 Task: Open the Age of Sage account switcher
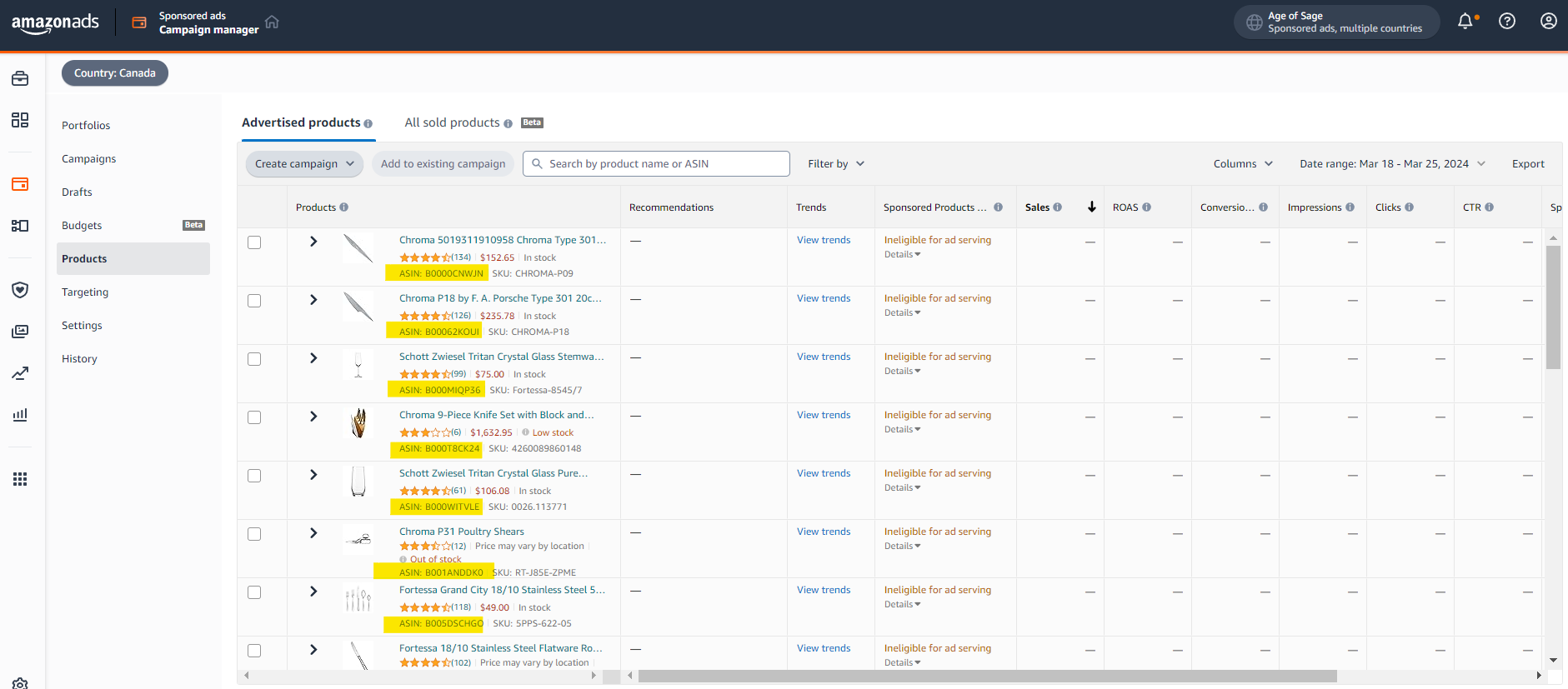pyautogui.click(x=1336, y=22)
